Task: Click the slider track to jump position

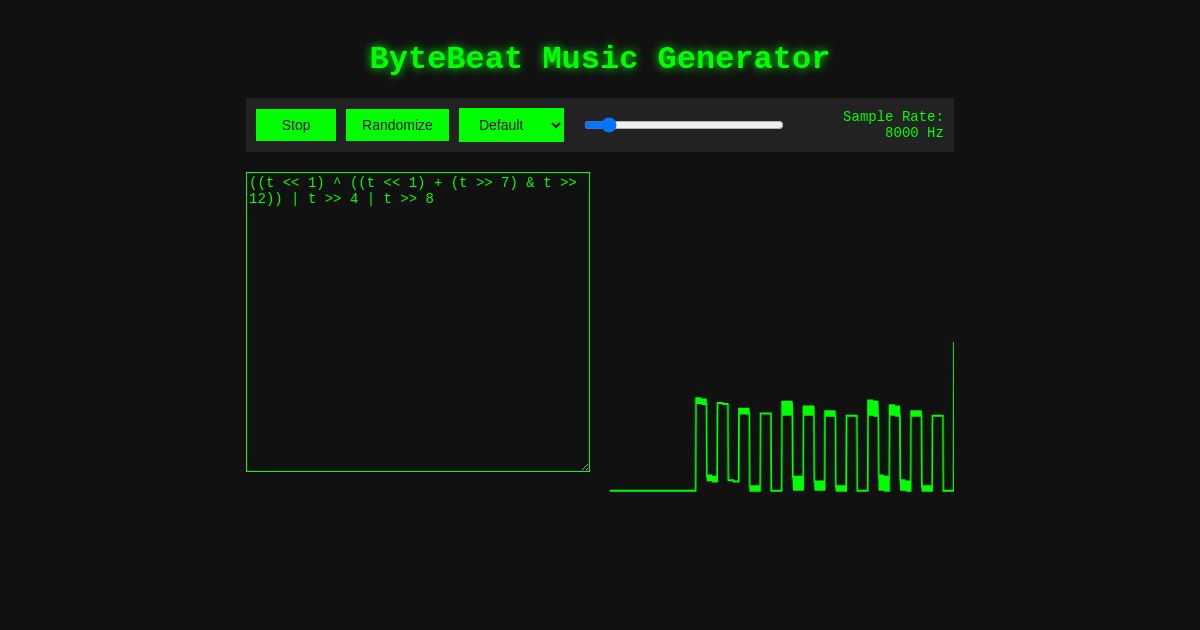Action: tap(700, 125)
